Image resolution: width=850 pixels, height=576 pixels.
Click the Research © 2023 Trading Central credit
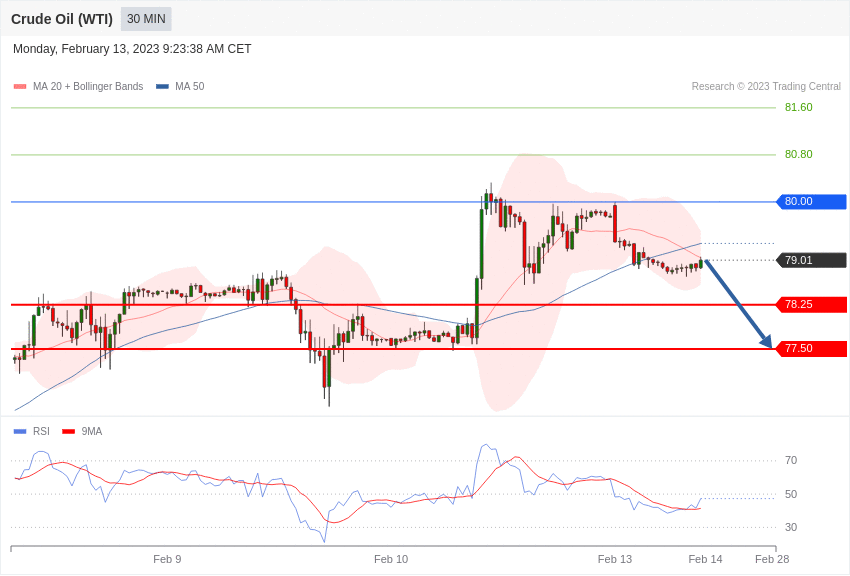(766, 86)
